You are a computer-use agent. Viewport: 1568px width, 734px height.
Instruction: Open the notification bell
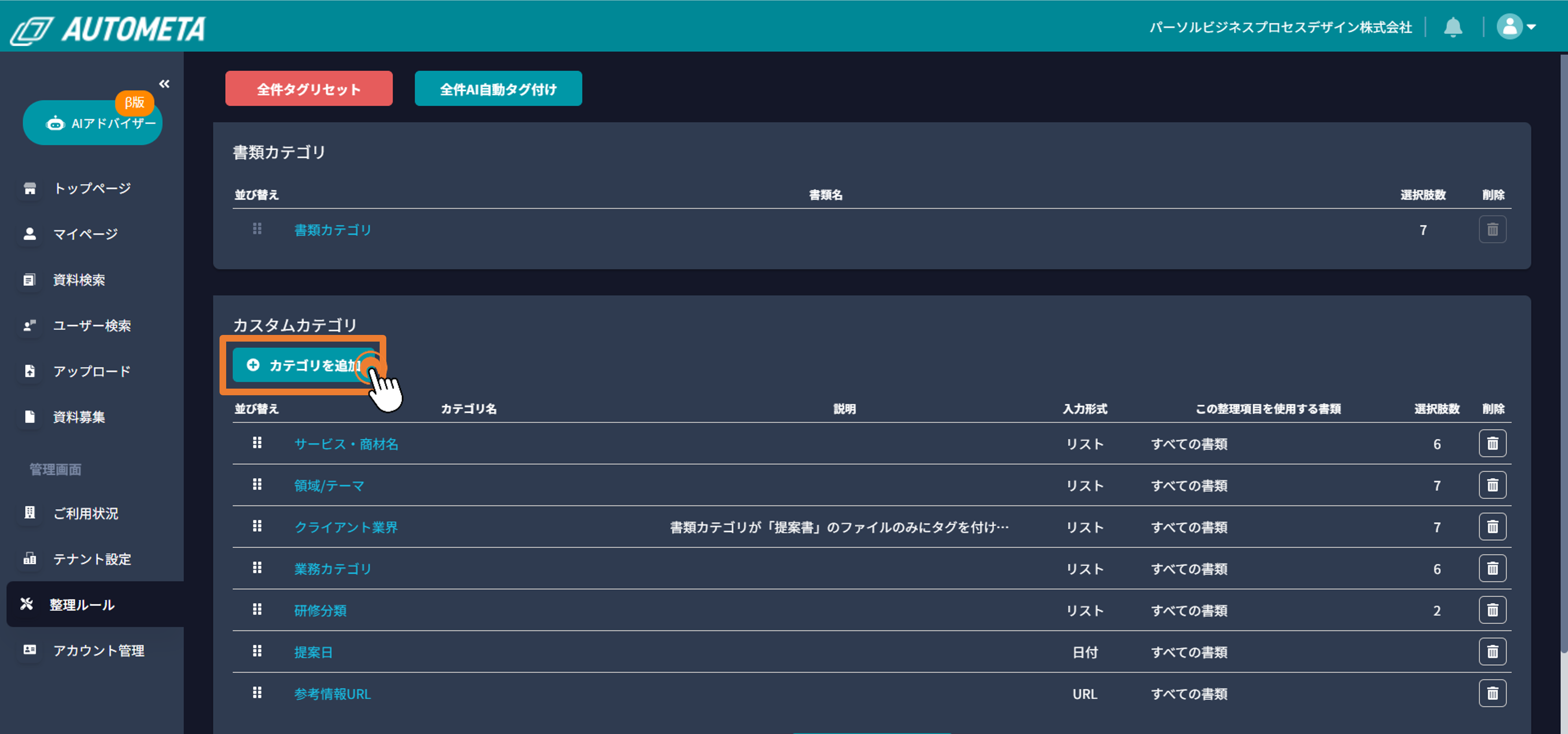click(1453, 27)
